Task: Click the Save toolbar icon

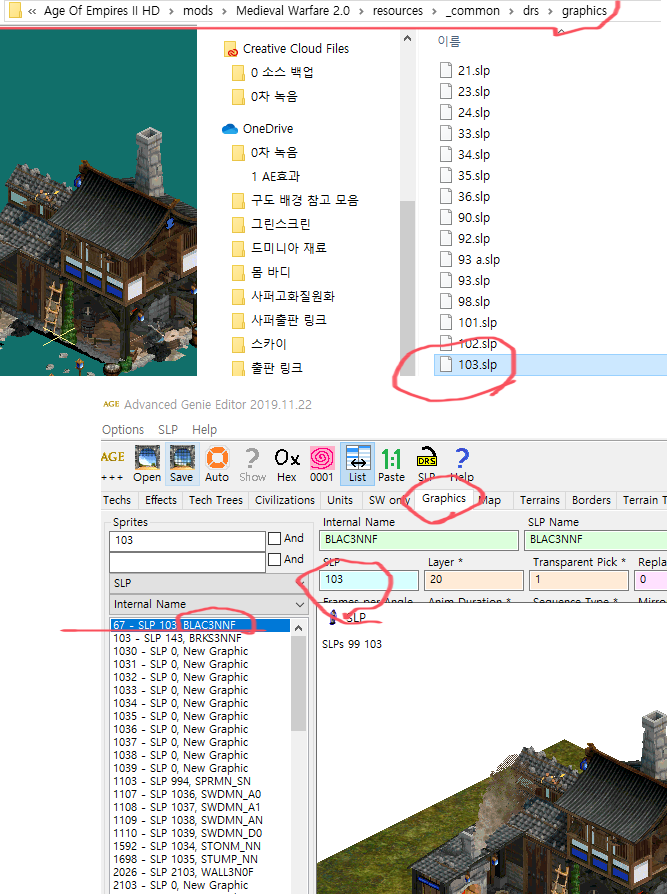Action: [181, 464]
